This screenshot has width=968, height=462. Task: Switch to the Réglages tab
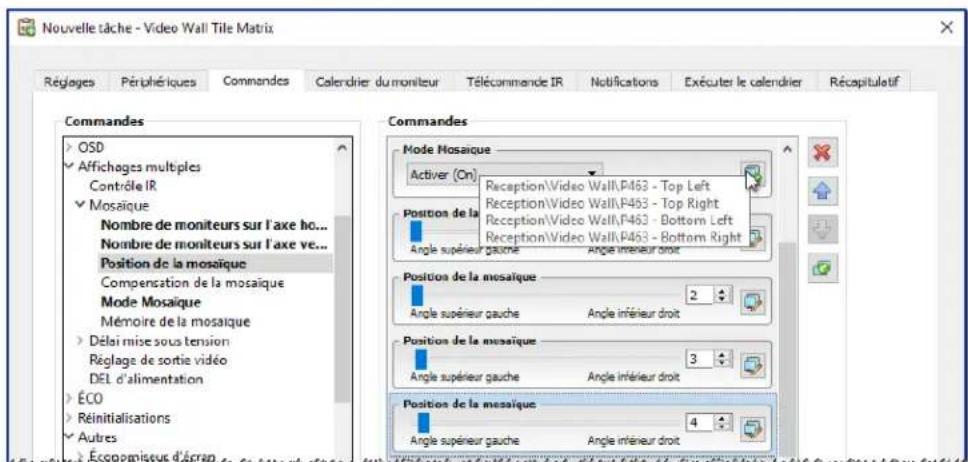click(70, 82)
